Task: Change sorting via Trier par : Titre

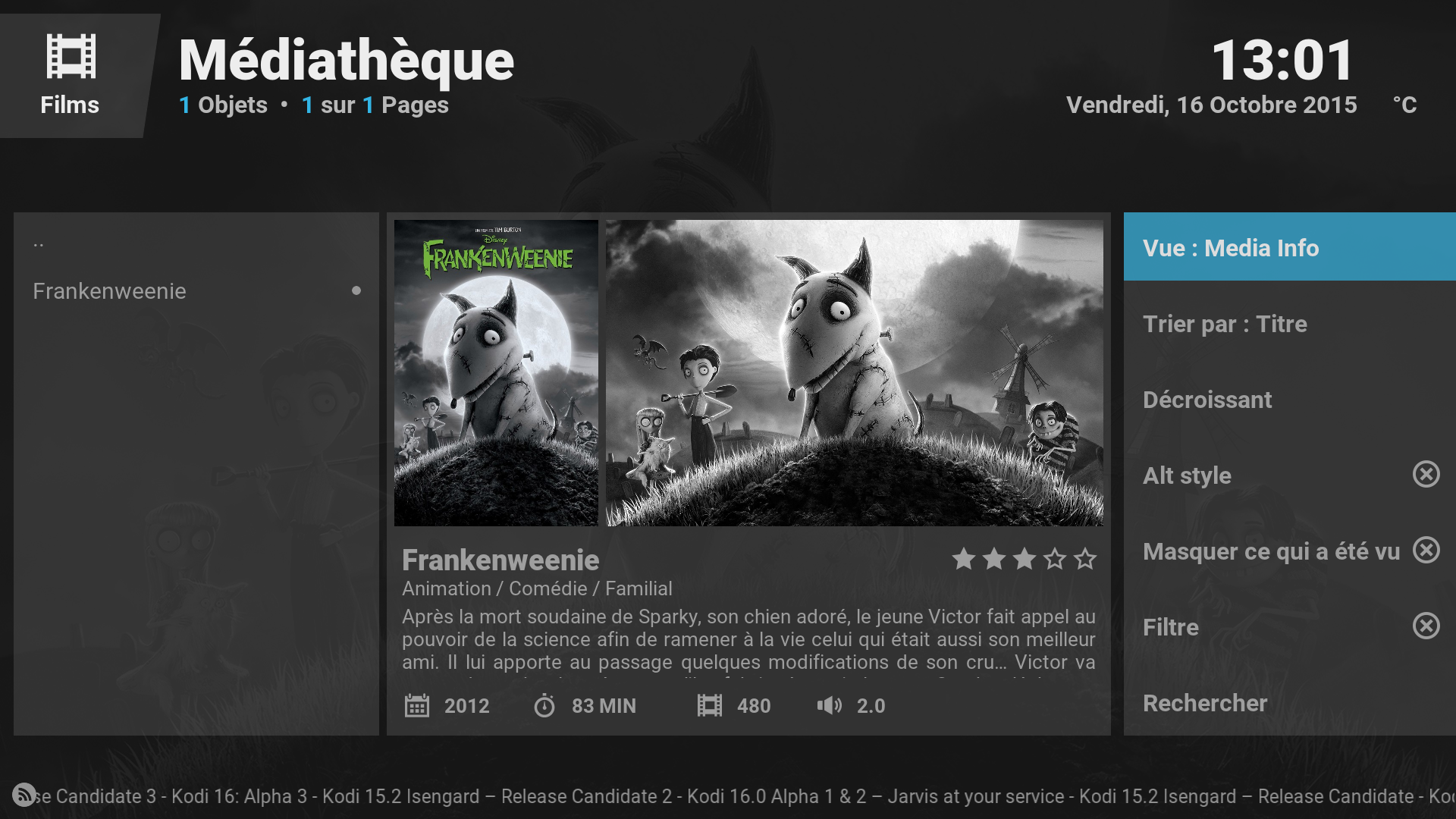Action: pyautogui.click(x=1290, y=323)
